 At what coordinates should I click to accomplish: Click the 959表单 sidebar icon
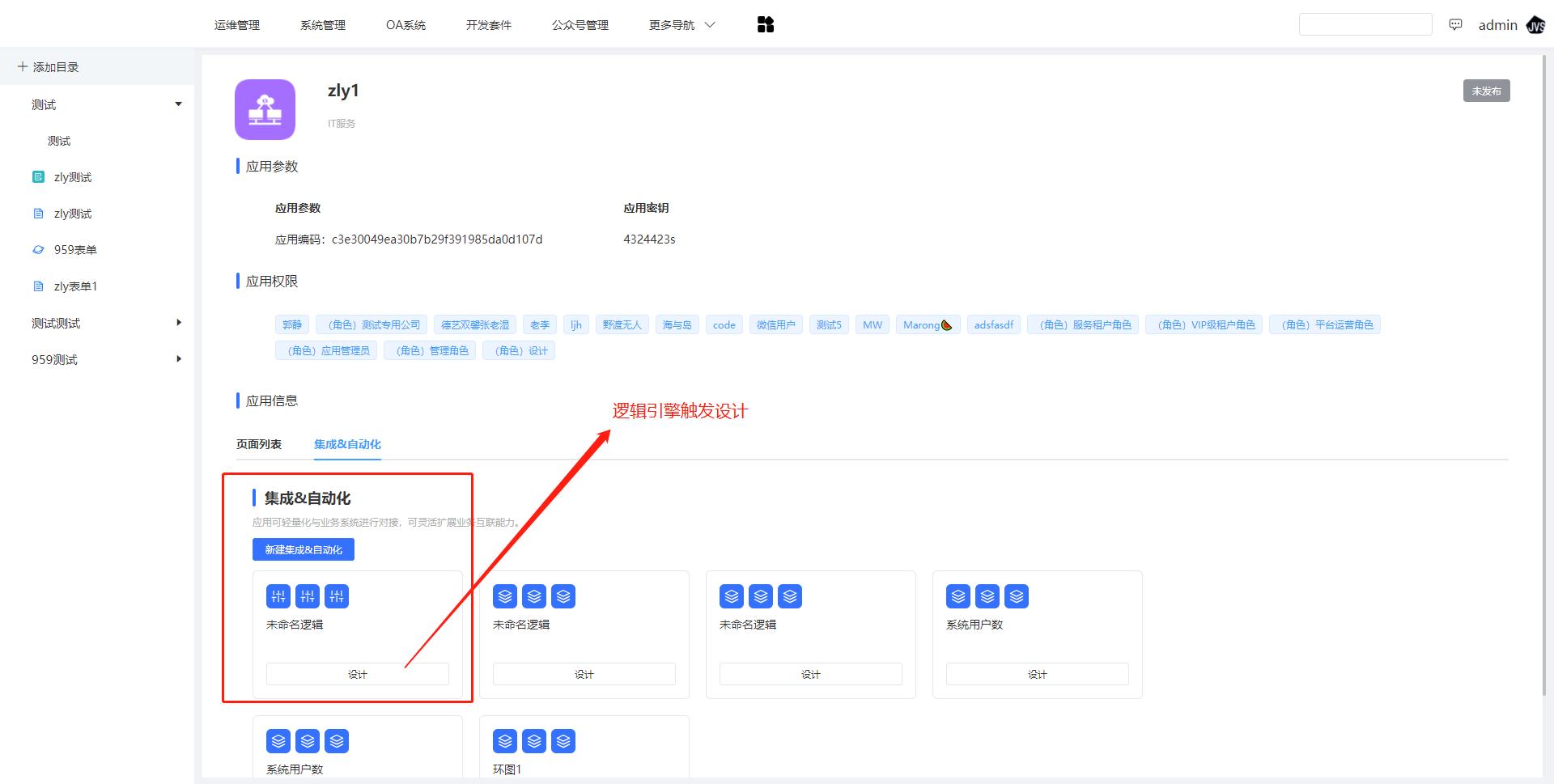click(x=38, y=249)
